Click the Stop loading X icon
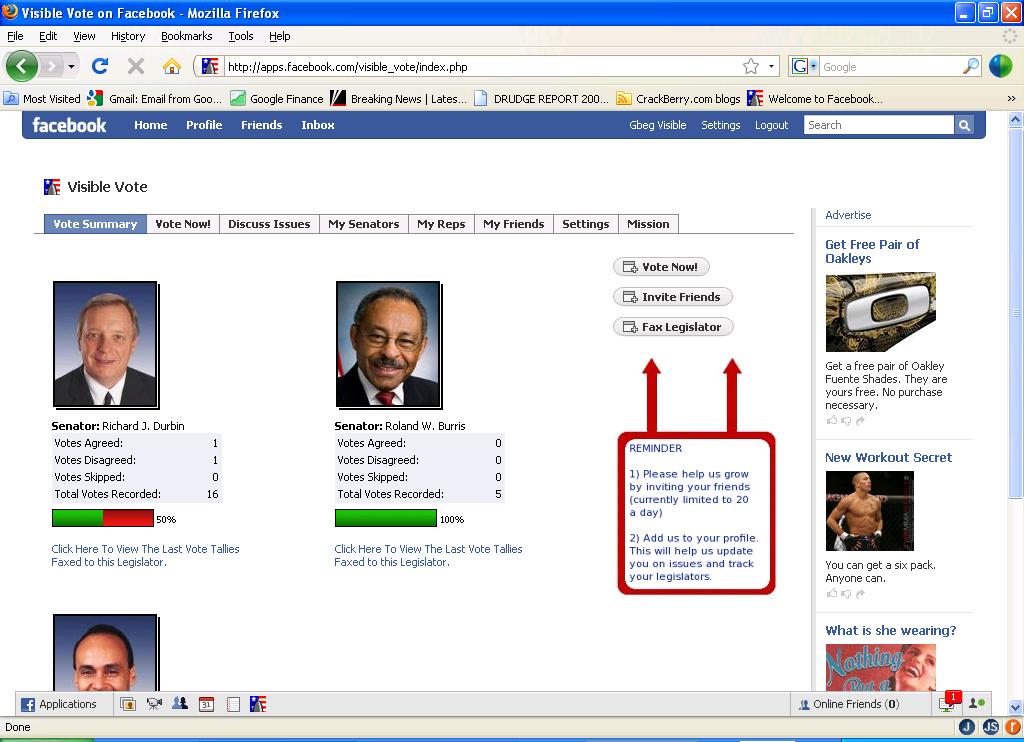This screenshot has height=742, width=1024. click(x=136, y=66)
